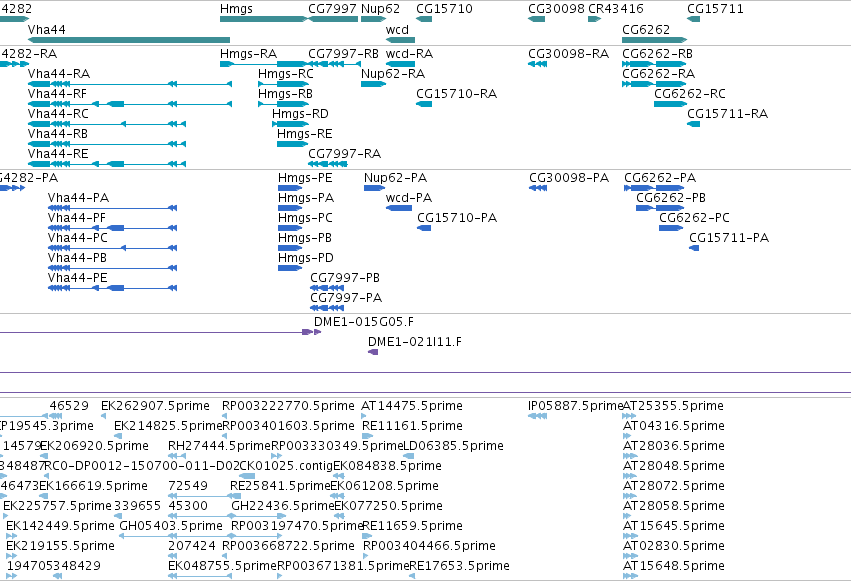The width and height of the screenshot is (851, 581).
Task: Click the CG30098 gene label
Action: pos(556,9)
